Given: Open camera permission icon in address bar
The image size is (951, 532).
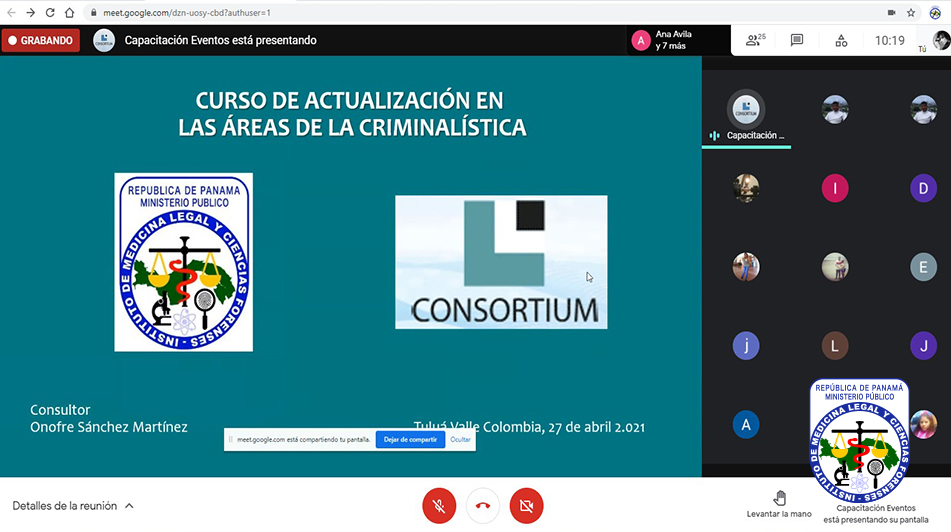Looking at the screenshot, I should [x=892, y=13].
